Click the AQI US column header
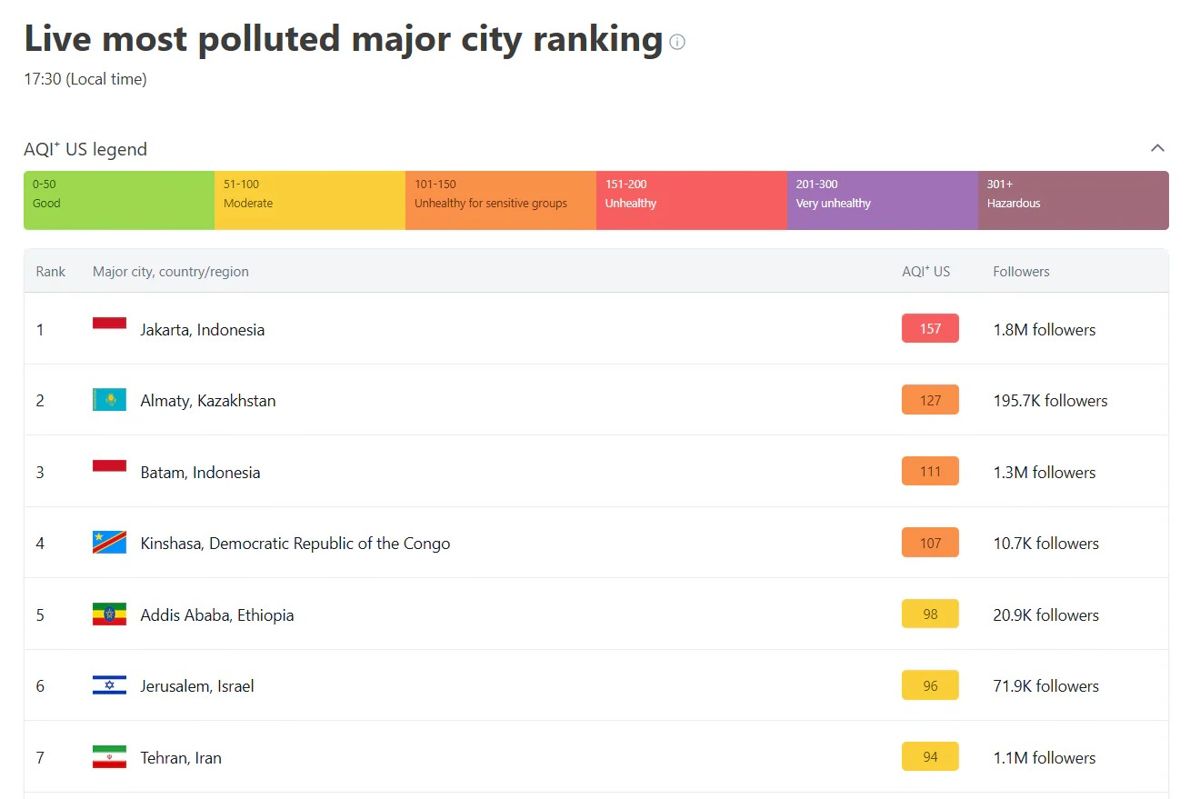The width and height of the screenshot is (1200, 799). (x=926, y=271)
